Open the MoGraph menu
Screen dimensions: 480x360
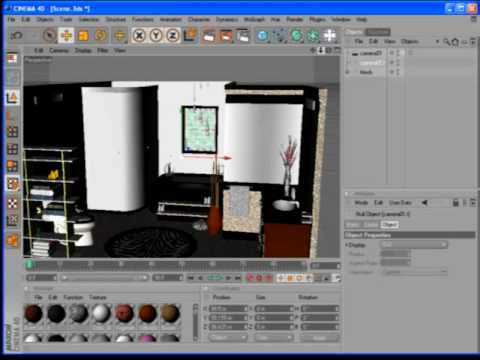[x=254, y=19]
